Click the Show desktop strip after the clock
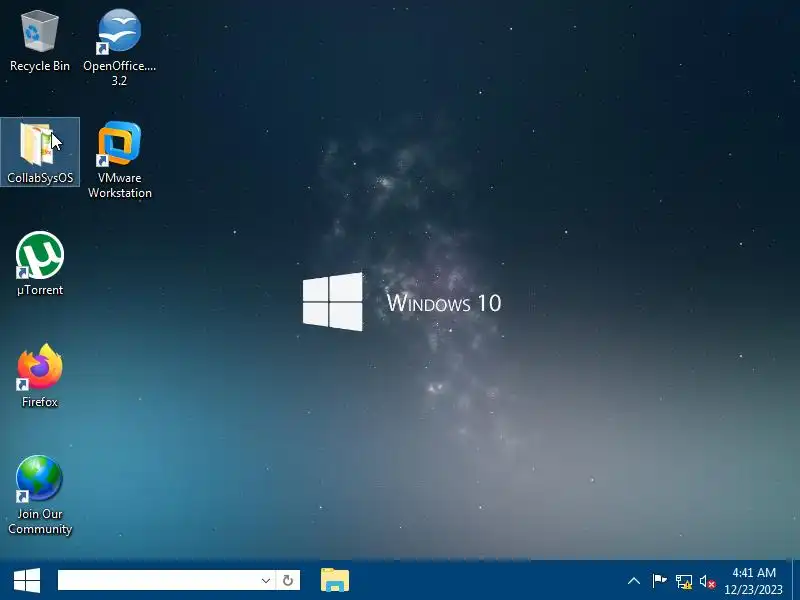This screenshot has width=800, height=600. tap(796, 581)
